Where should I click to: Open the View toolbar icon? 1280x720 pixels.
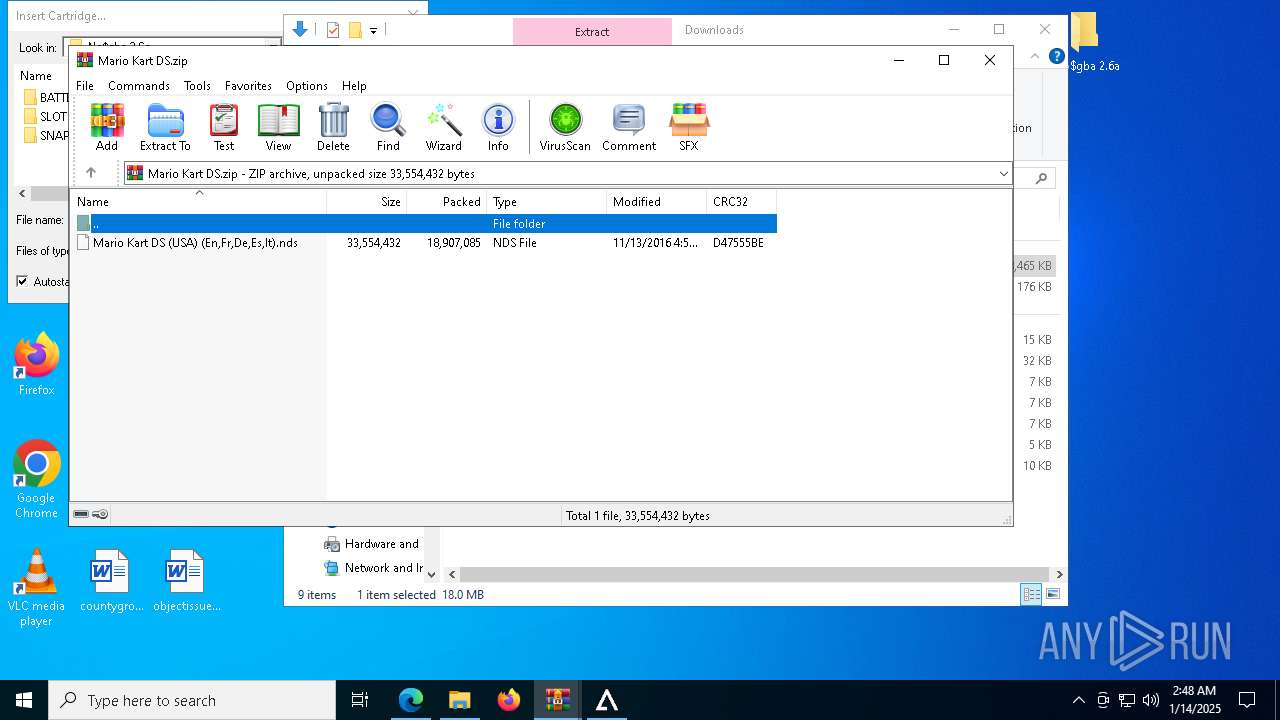(x=278, y=127)
